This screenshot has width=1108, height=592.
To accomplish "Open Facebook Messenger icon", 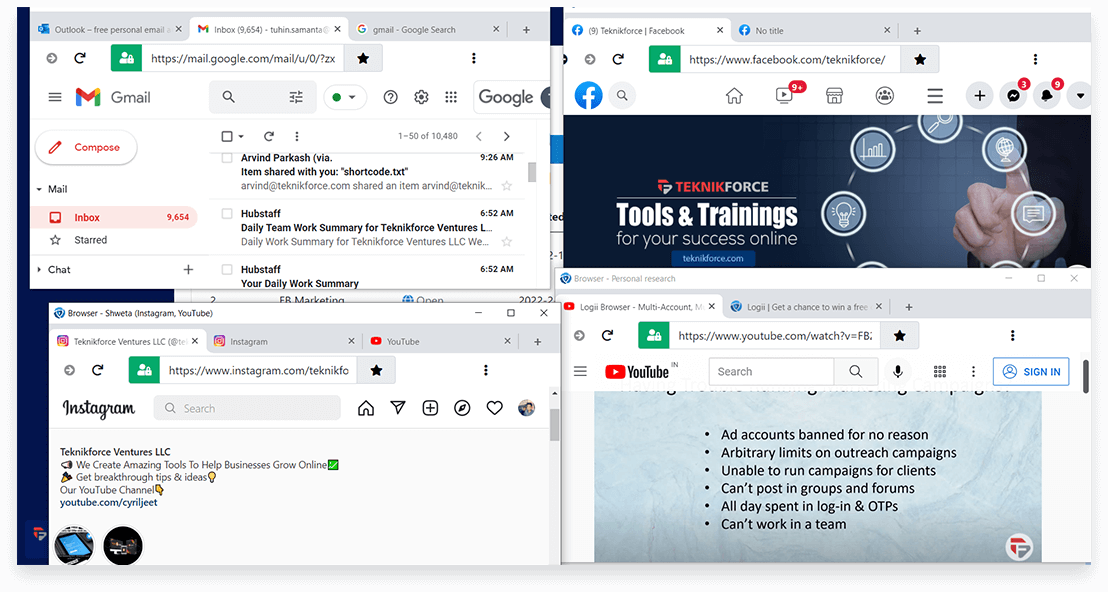I will (1013, 95).
